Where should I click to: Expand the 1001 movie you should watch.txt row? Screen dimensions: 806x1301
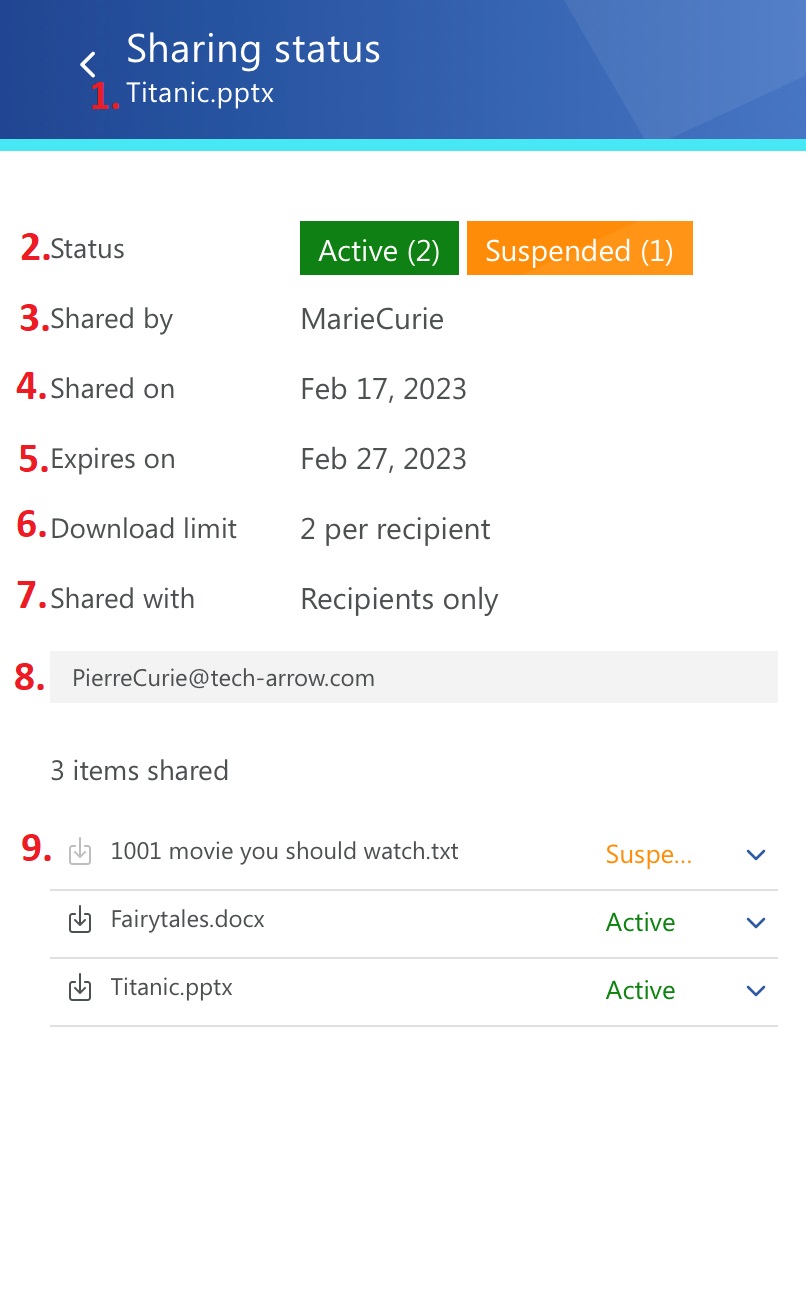coord(756,855)
